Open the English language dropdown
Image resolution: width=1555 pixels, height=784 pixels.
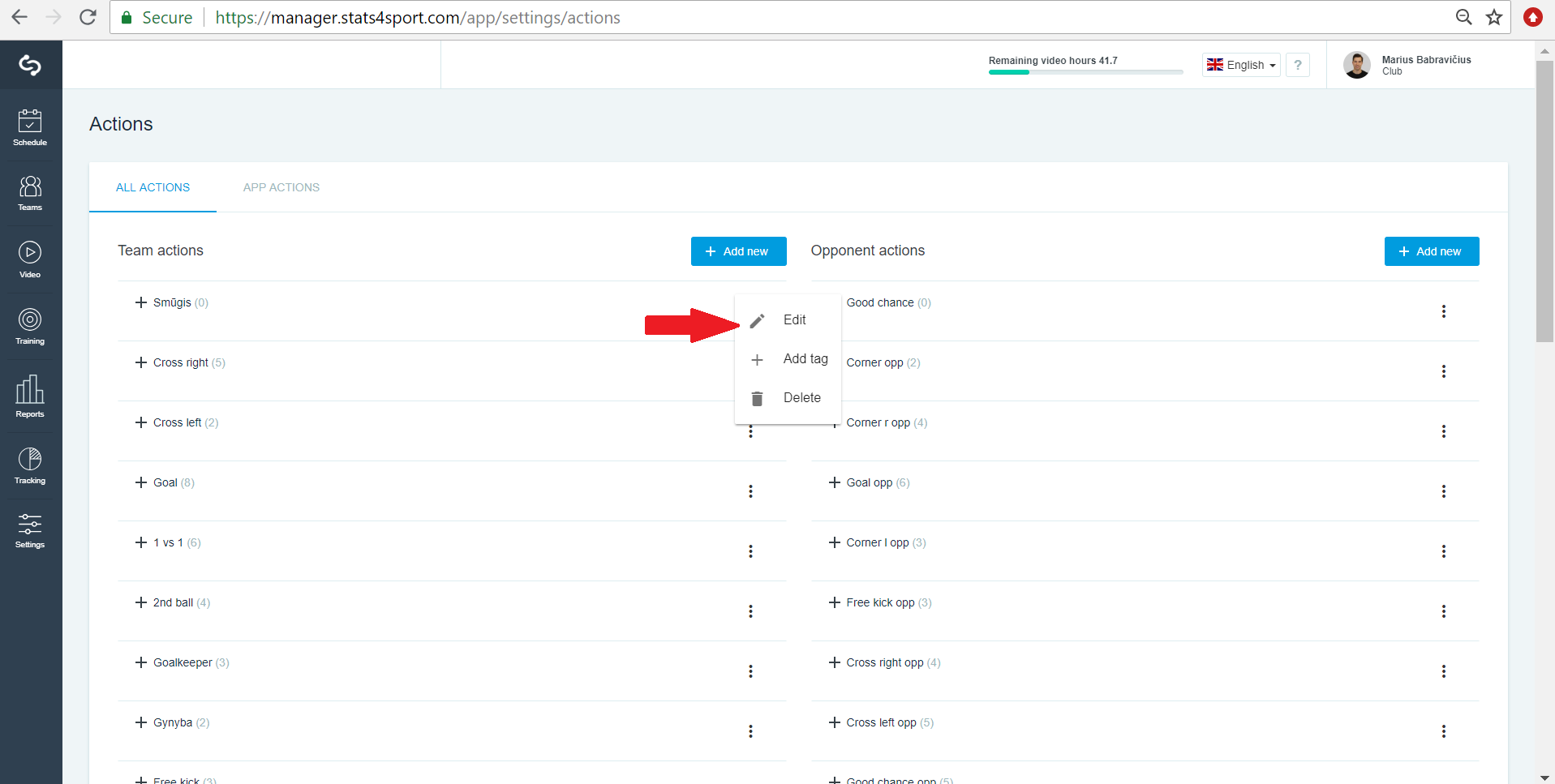1241,65
